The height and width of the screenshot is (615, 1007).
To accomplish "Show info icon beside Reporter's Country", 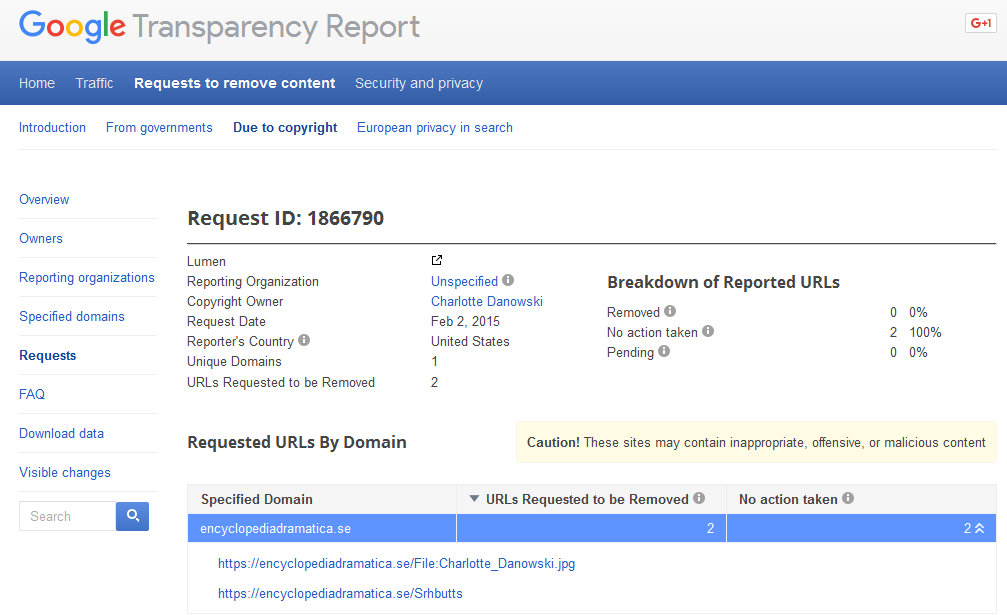I will pos(304,340).
